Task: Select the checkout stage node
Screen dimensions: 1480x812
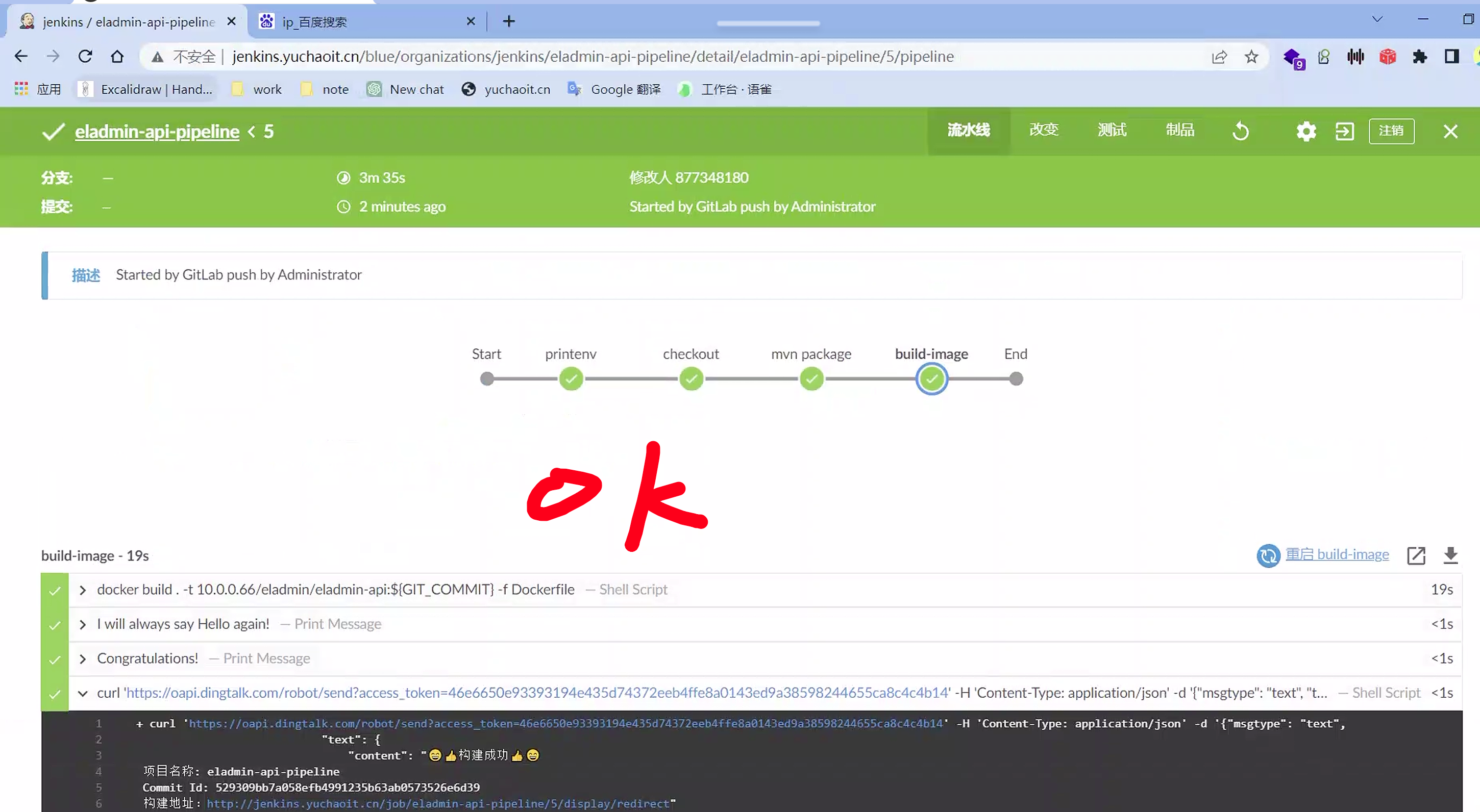Action: click(x=691, y=379)
